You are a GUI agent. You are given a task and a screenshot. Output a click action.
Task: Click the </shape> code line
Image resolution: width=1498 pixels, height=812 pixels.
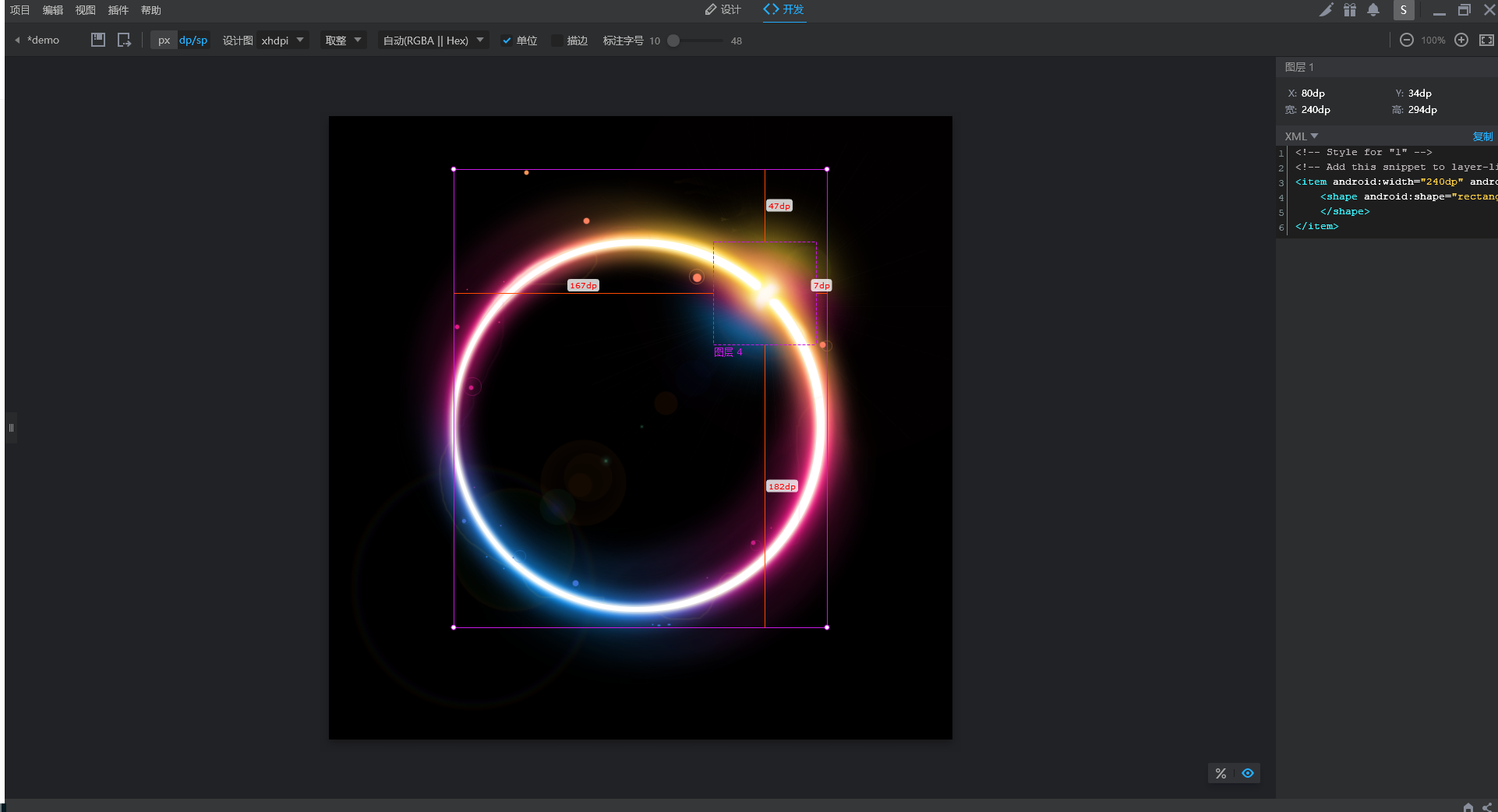point(1344,211)
